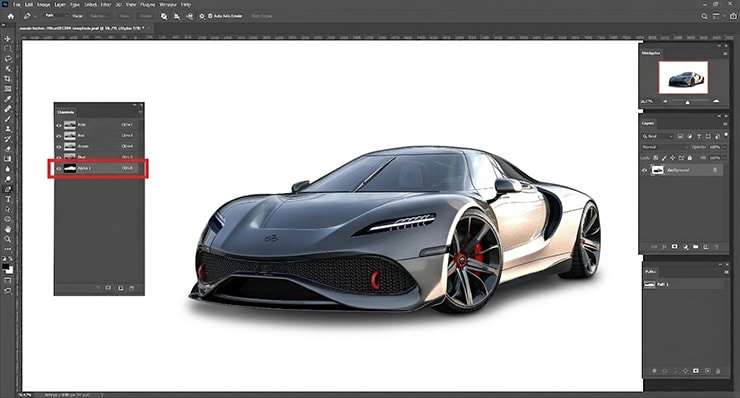Open the File menu

[x=17, y=5]
